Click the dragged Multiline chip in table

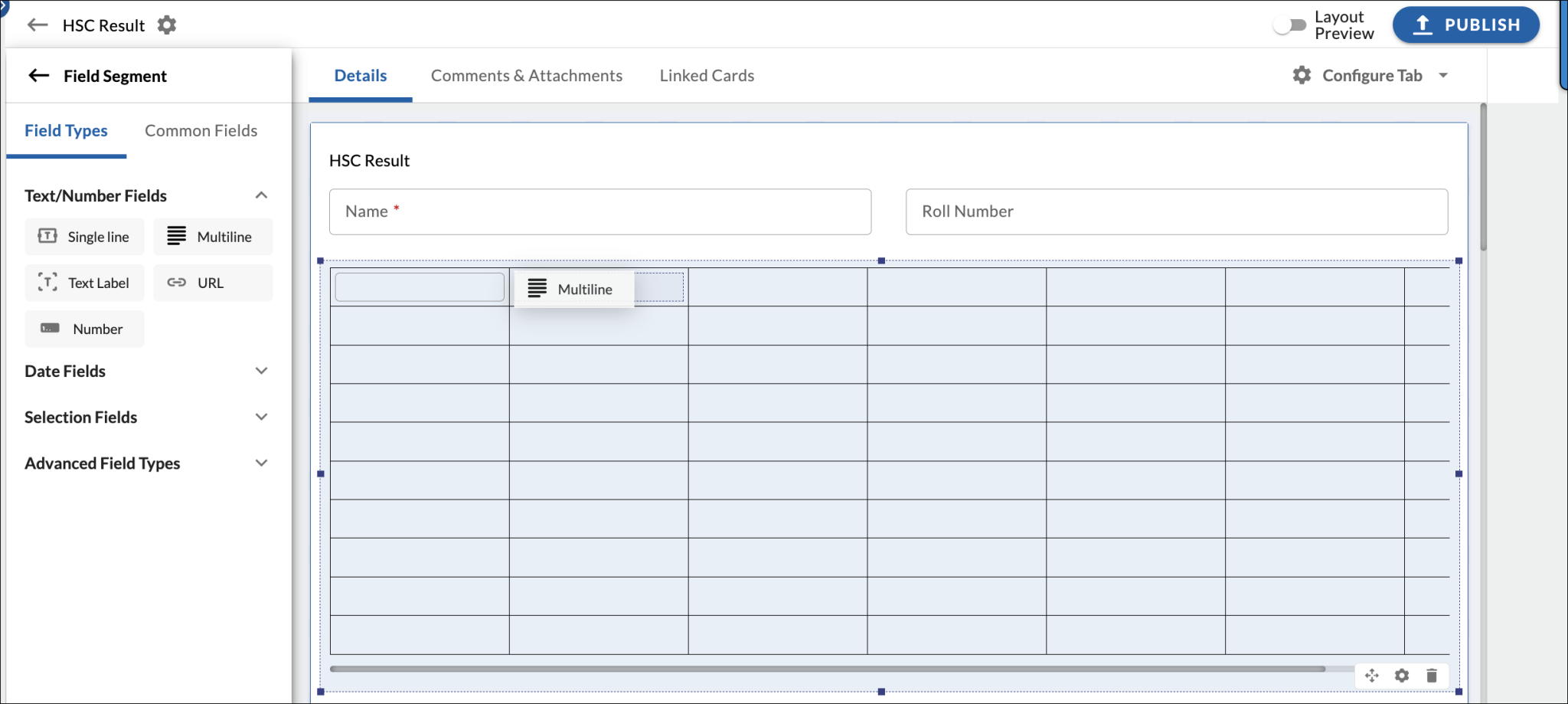click(573, 289)
